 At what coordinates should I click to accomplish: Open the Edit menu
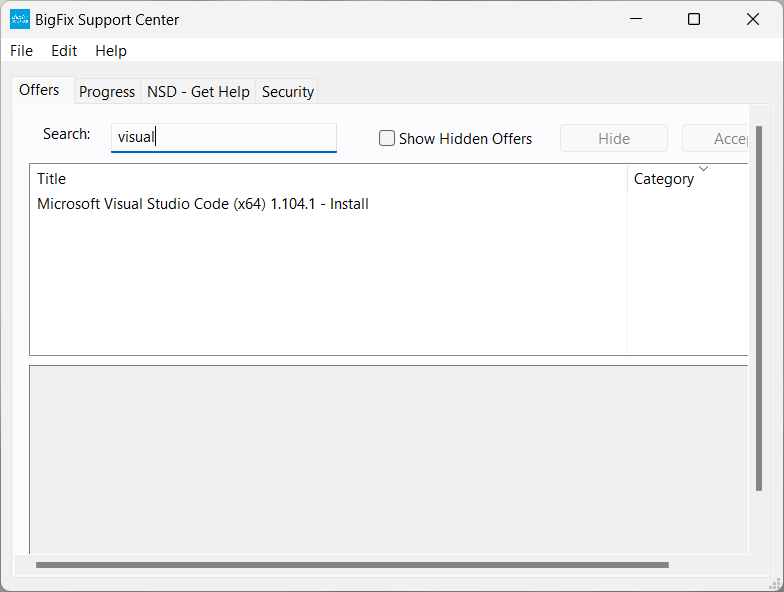[64, 51]
